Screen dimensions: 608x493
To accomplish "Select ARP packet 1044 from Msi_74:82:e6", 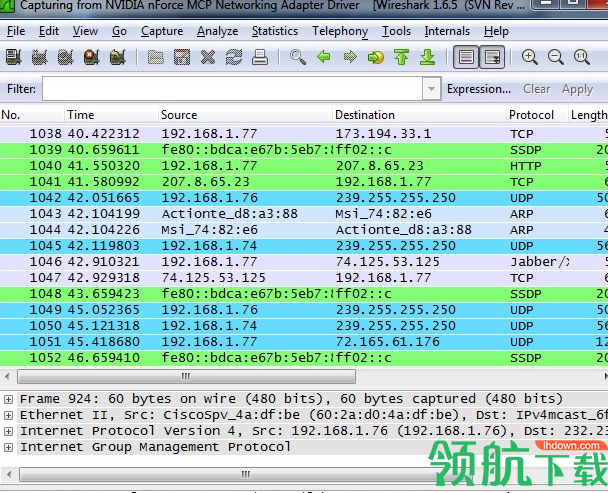I will click(x=304, y=230).
